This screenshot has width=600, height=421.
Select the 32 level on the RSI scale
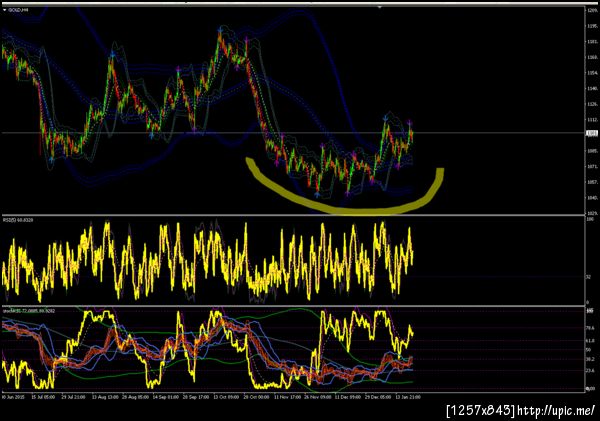pyautogui.click(x=589, y=277)
